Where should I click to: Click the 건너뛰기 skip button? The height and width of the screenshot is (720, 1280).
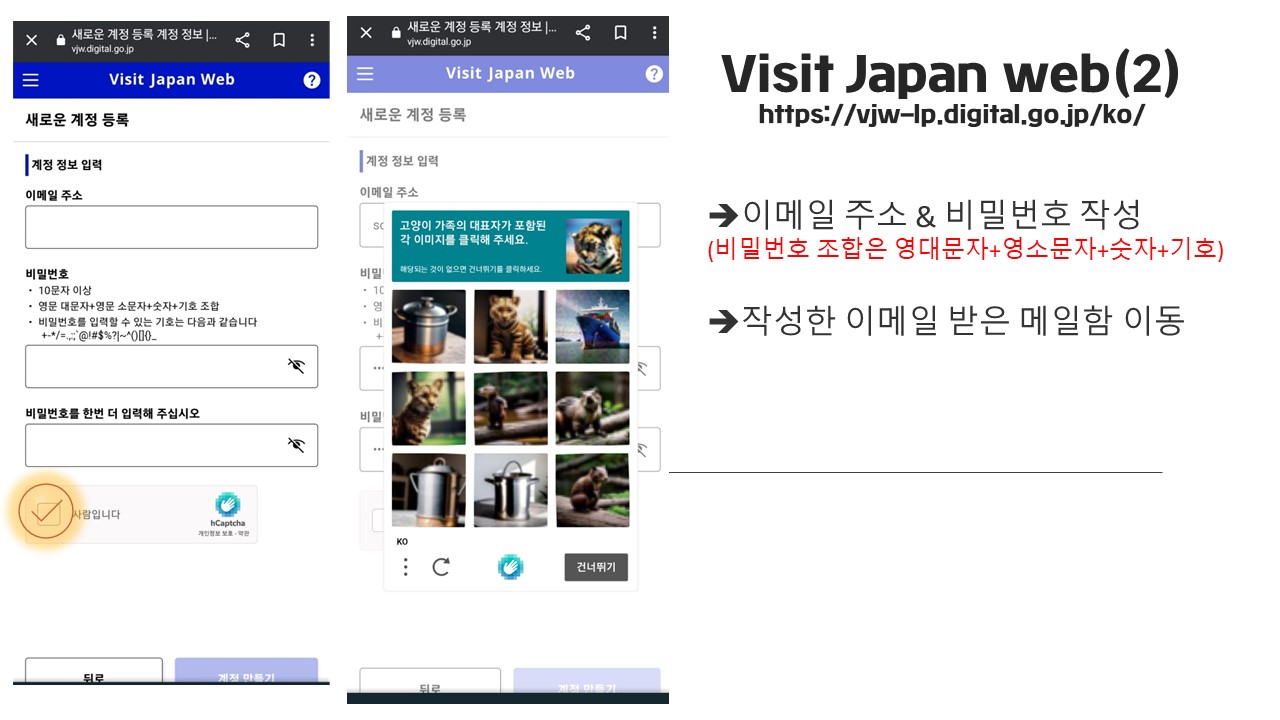coord(596,567)
